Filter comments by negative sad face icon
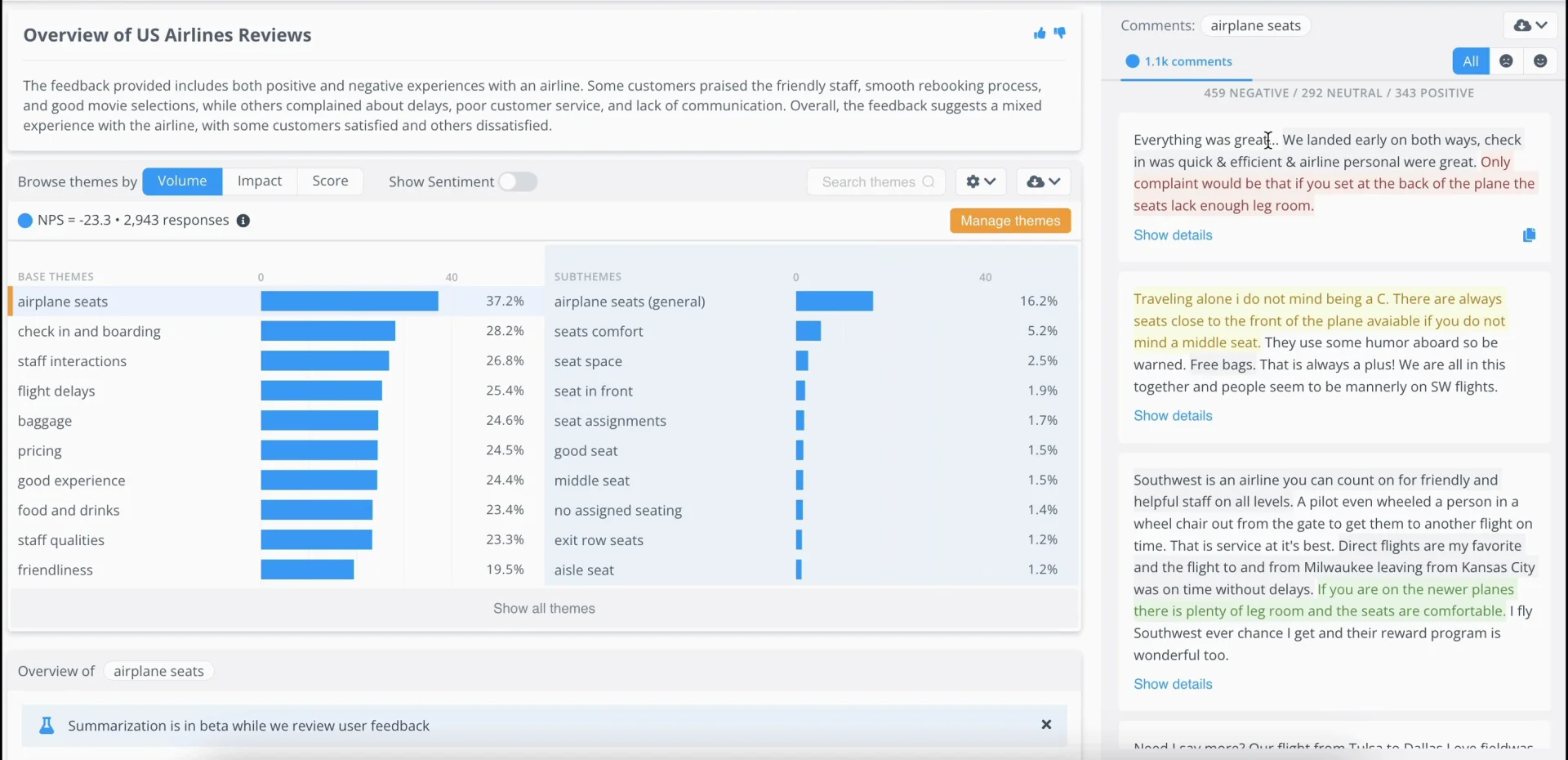This screenshot has height=760, width=1568. point(1507,61)
